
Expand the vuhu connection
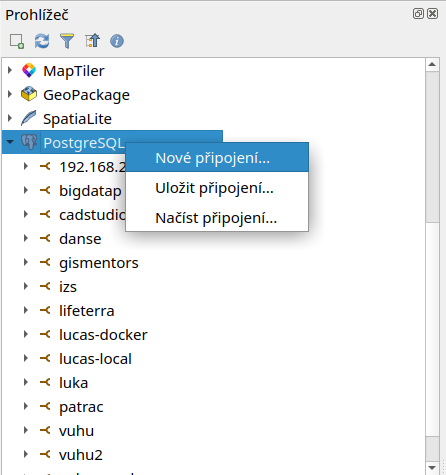pos(26,430)
